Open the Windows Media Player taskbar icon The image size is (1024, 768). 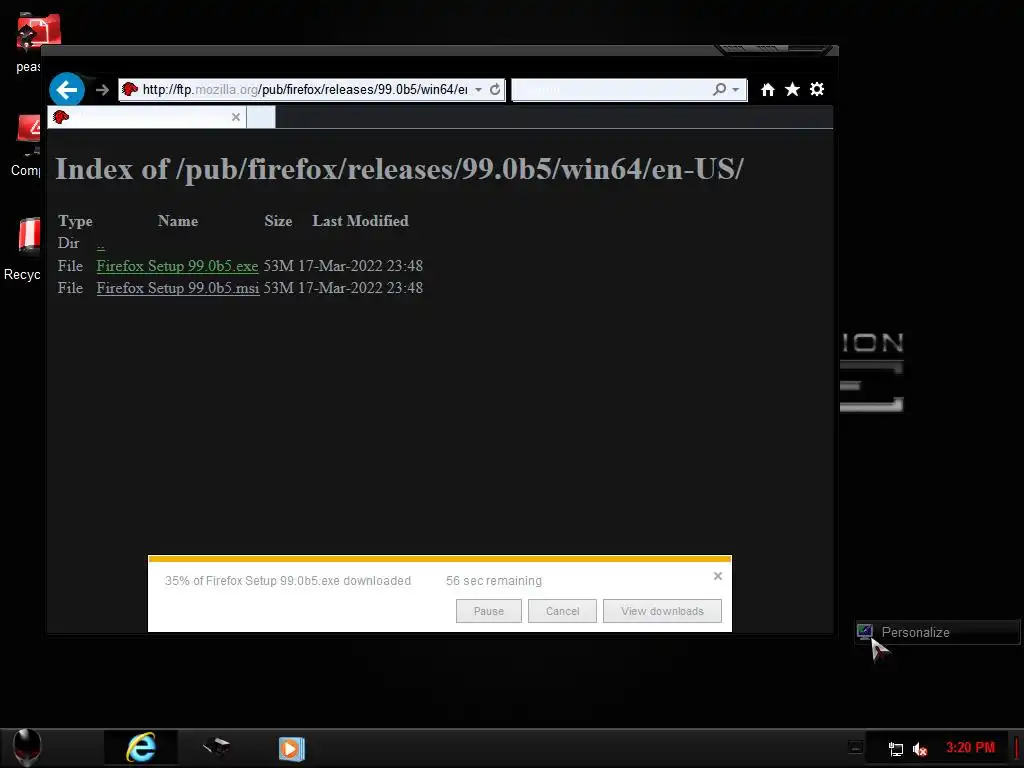pyautogui.click(x=291, y=748)
